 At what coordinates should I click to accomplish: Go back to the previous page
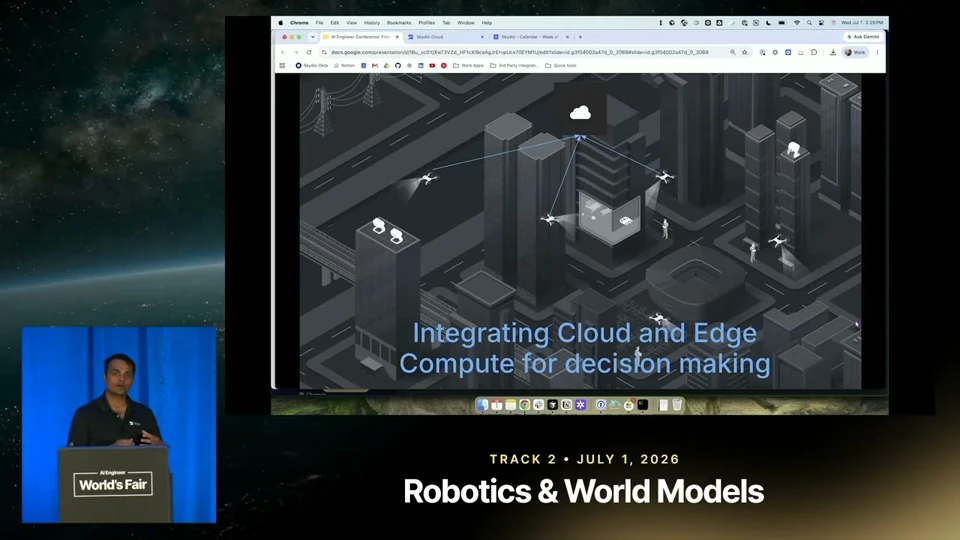tap(283, 52)
